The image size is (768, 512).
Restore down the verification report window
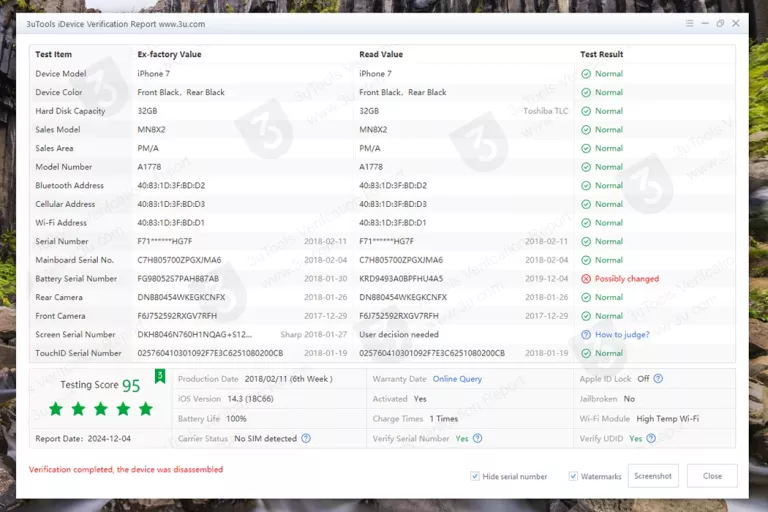click(x=720, y=23)
